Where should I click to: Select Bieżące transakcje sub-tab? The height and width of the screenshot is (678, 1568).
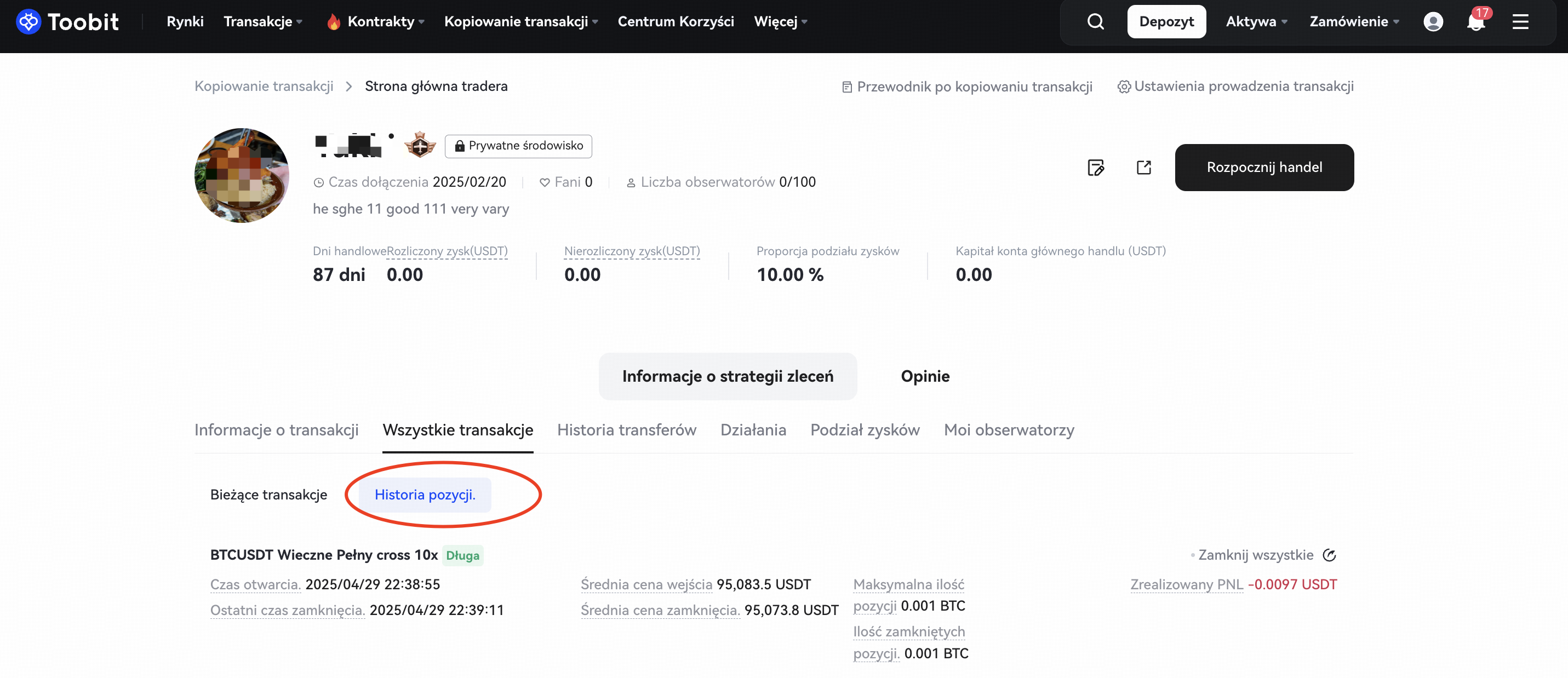[x=268, y=495]
